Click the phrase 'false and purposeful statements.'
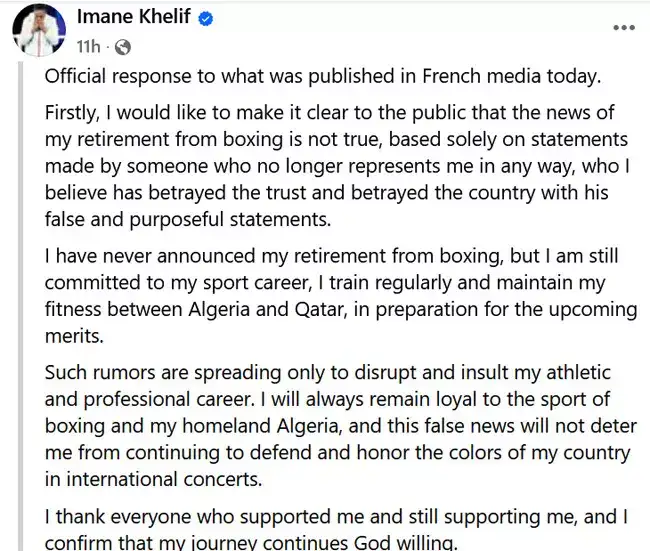650x551 pixels. pos(188,220)
